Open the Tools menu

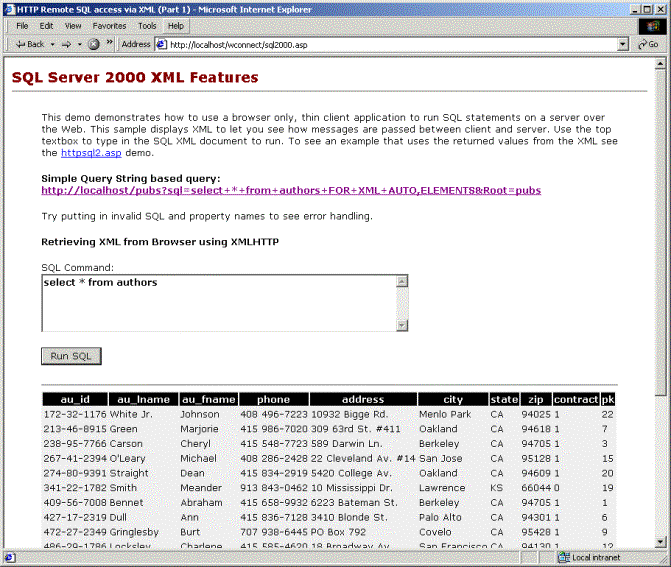click(147, 26)
